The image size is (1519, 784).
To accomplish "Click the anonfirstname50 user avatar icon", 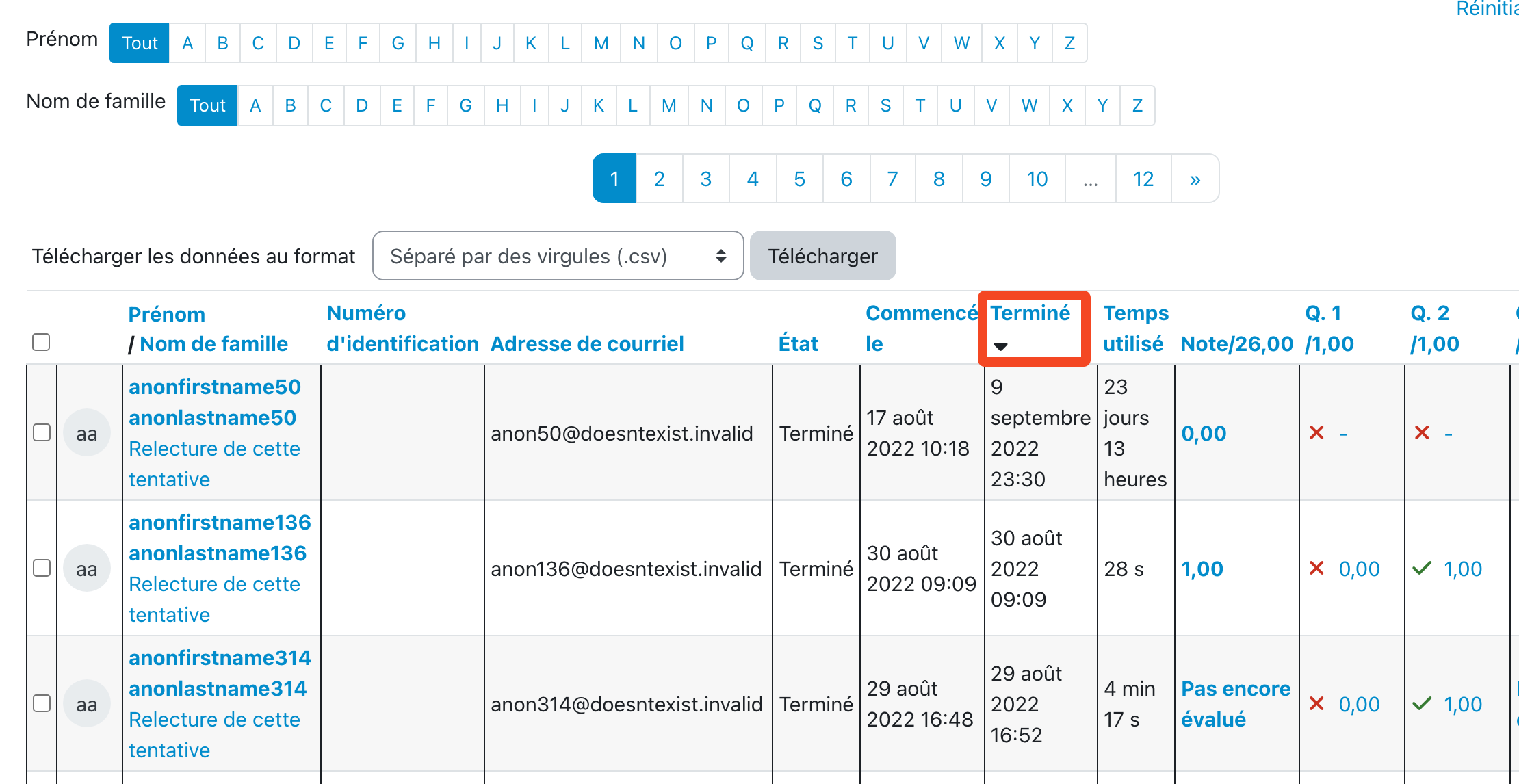I will tap(87, 433).
